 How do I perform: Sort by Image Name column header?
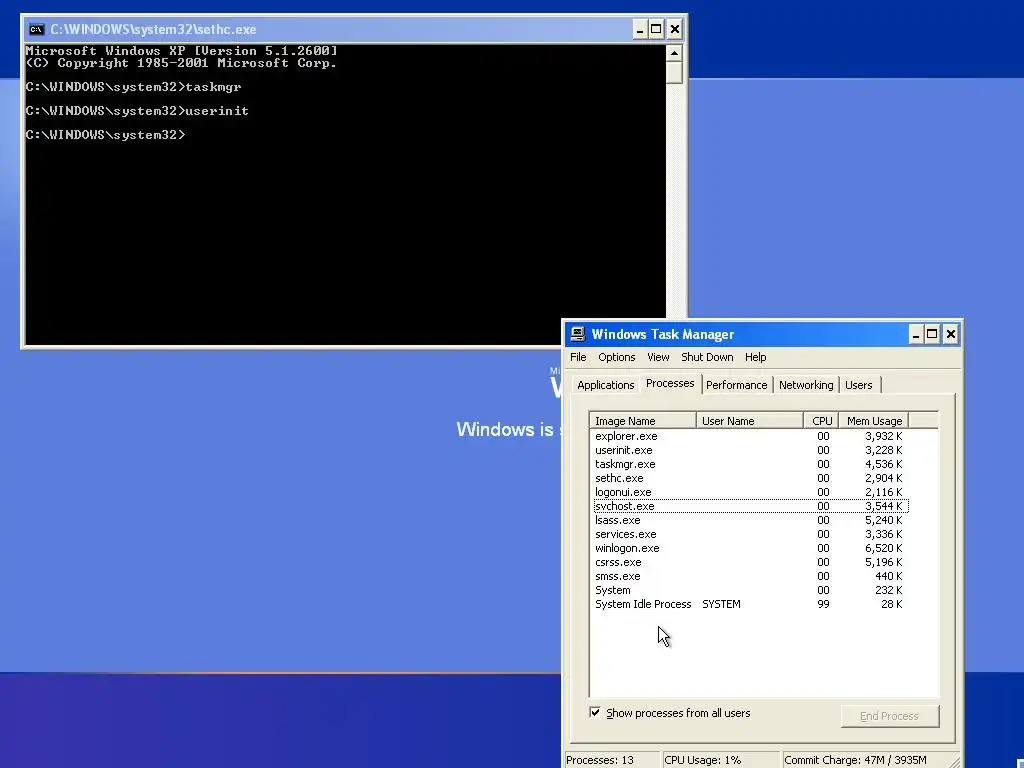point(643,421)
